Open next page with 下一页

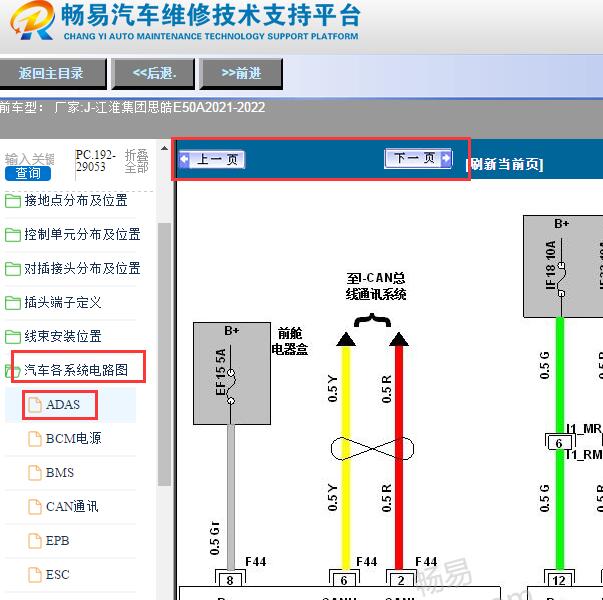[x=418, y=158]
